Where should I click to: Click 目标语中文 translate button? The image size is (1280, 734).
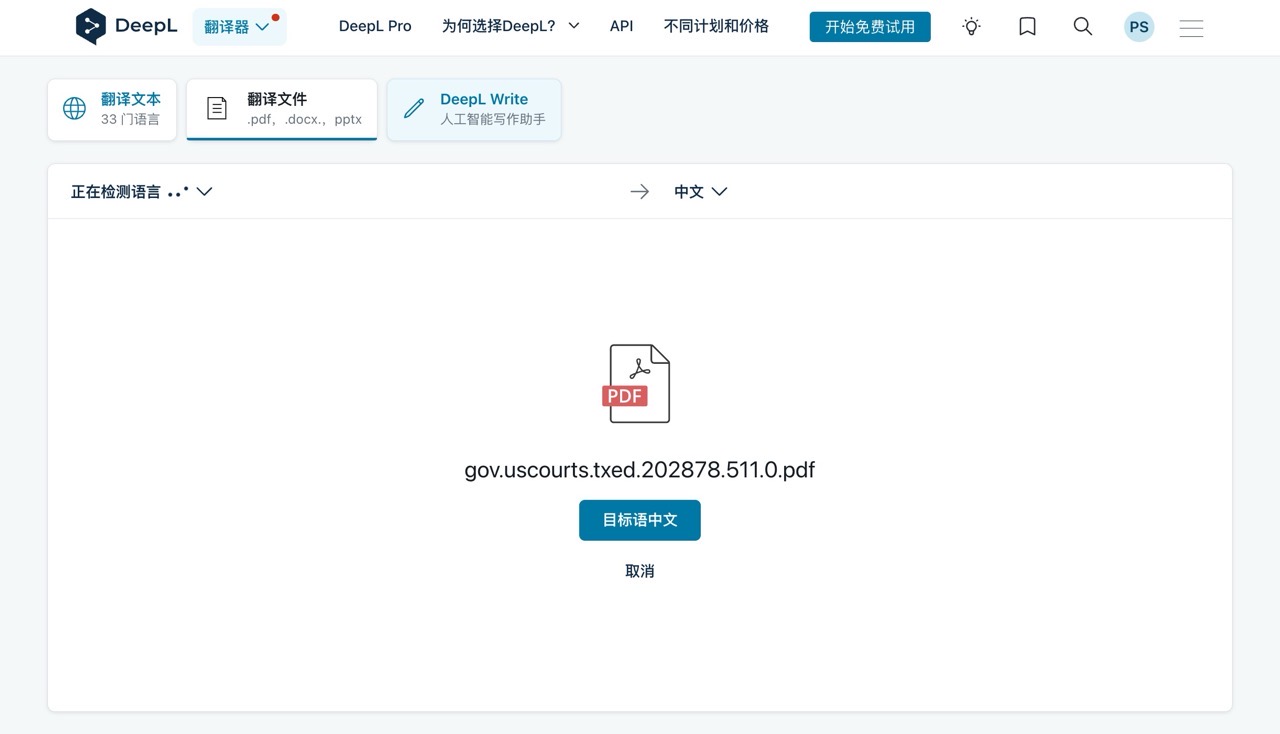(x=640, y=520)
